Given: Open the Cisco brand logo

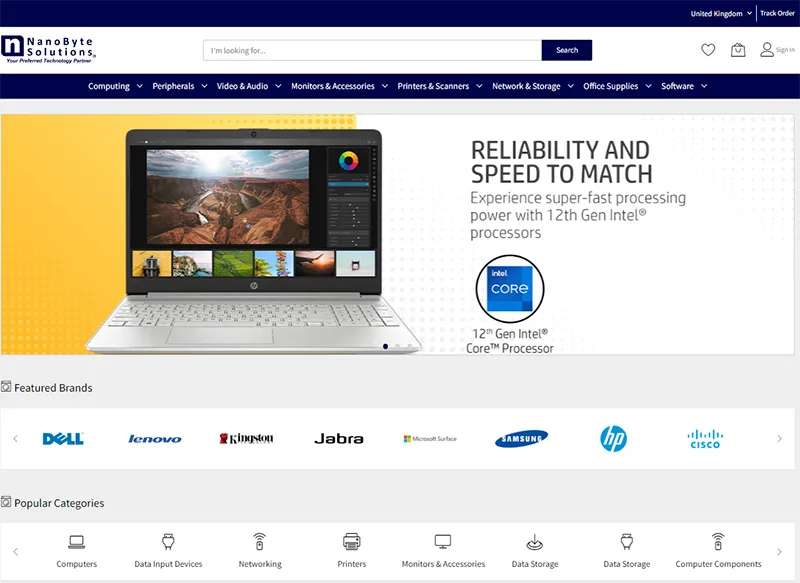Looking at the screenshot, I should (705, 439).
